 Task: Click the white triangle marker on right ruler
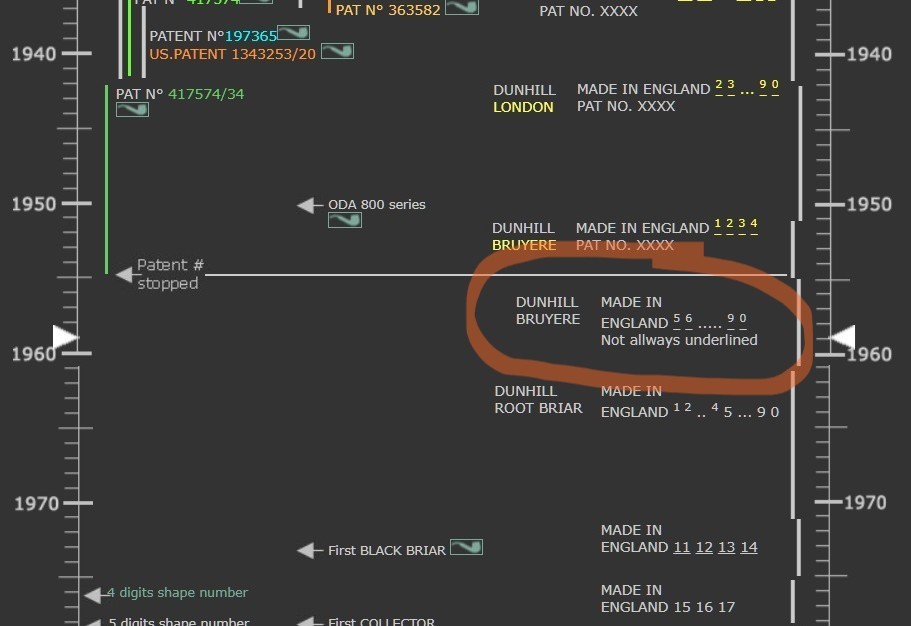tap(843, 338)
